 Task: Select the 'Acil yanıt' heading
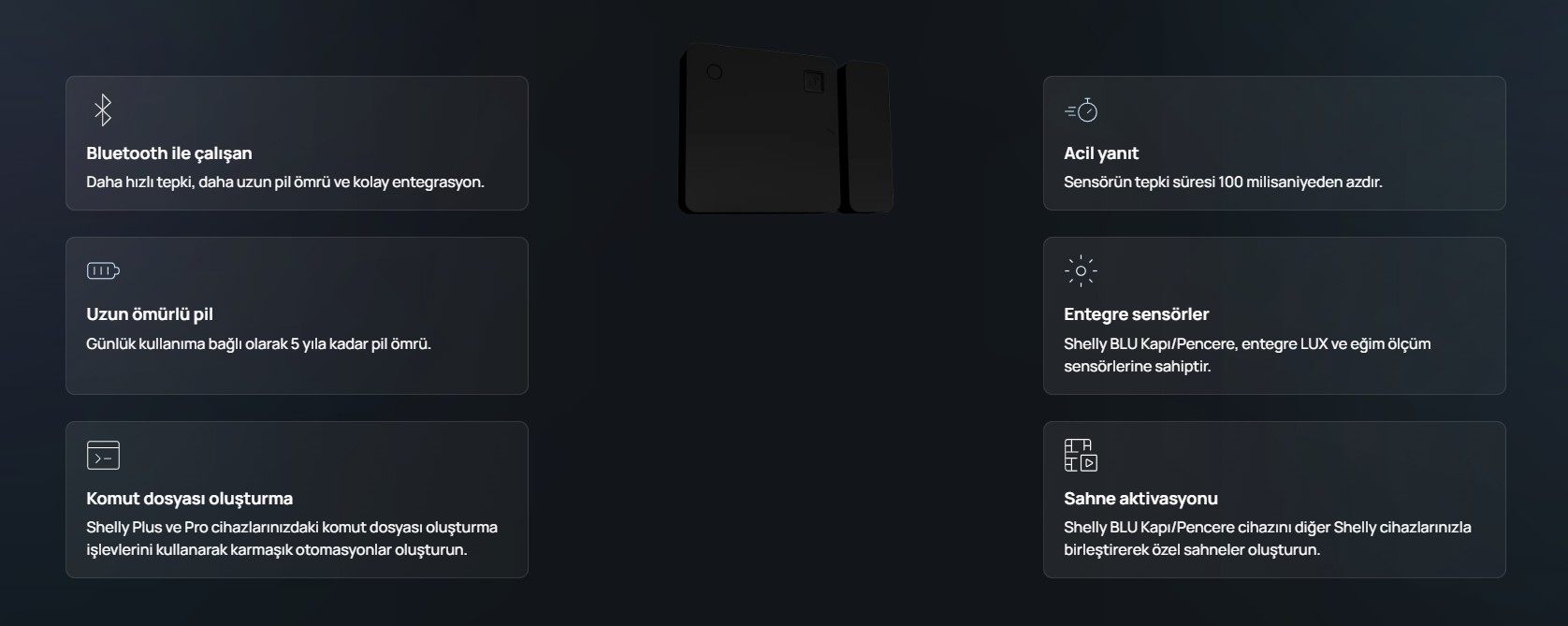pos(1101,153)
